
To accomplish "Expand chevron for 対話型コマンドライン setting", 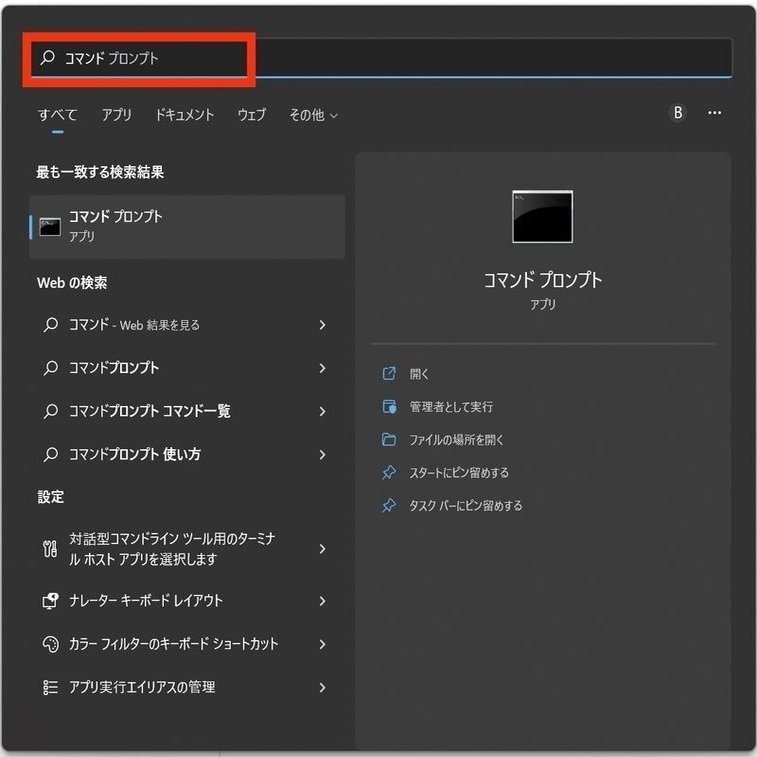I will click(x=322, y=549).
